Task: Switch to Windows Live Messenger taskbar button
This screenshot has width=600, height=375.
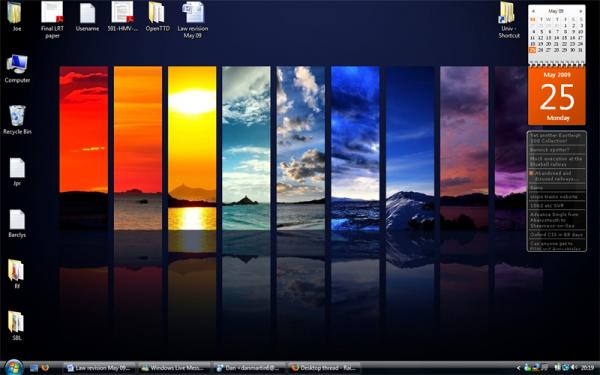Action: point(174,368)
